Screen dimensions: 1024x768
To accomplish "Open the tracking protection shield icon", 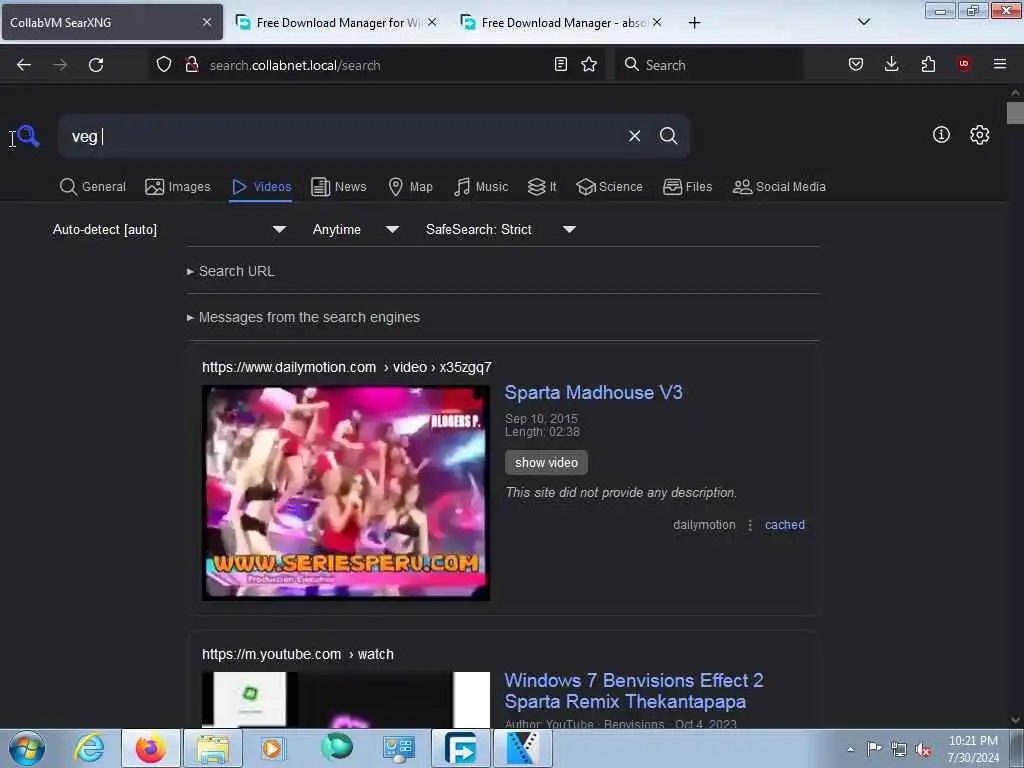I will 164,65.
